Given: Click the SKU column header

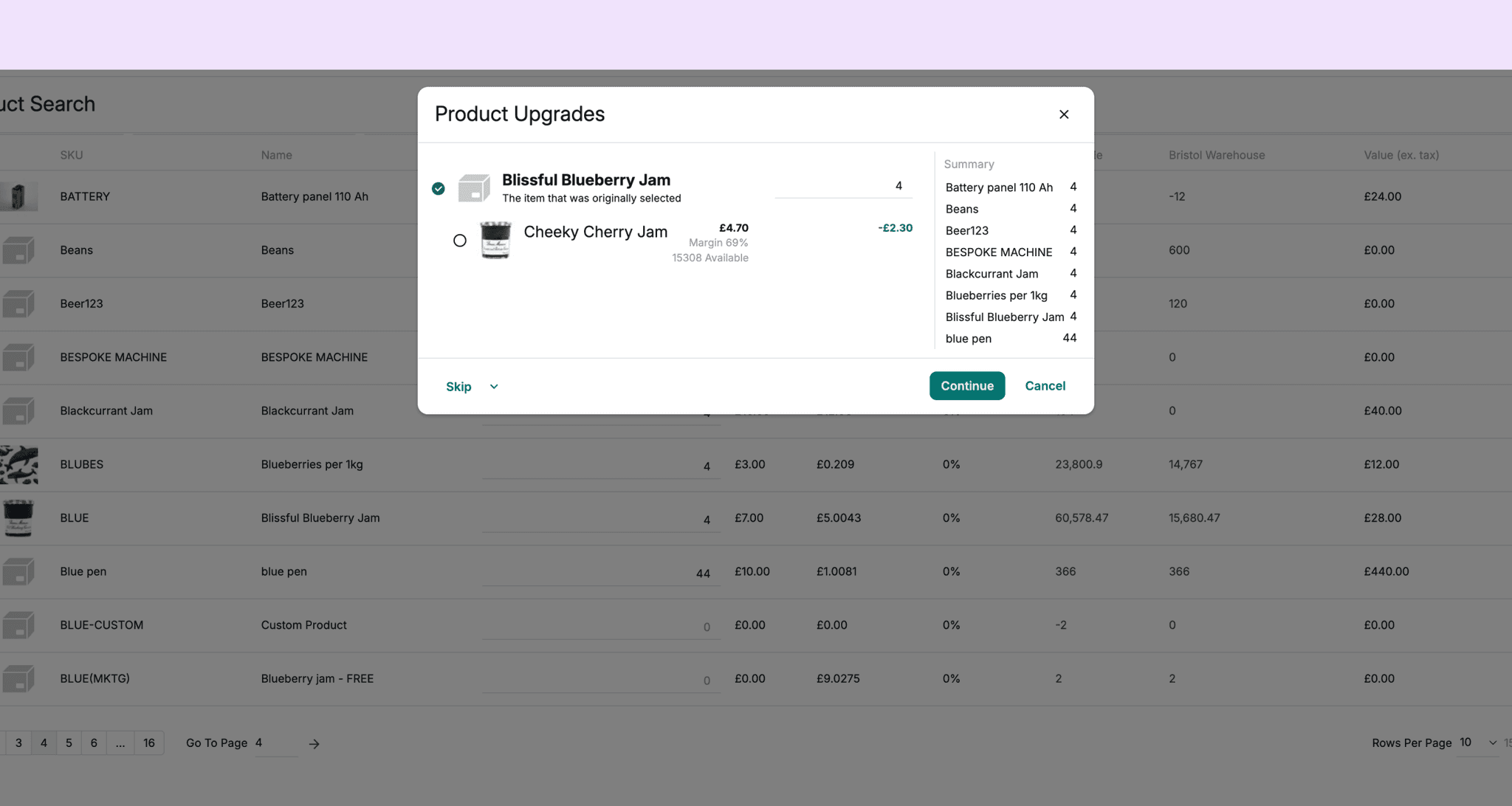Looking at the screenshot, I should pyautogui.click(x=72, y=155).
